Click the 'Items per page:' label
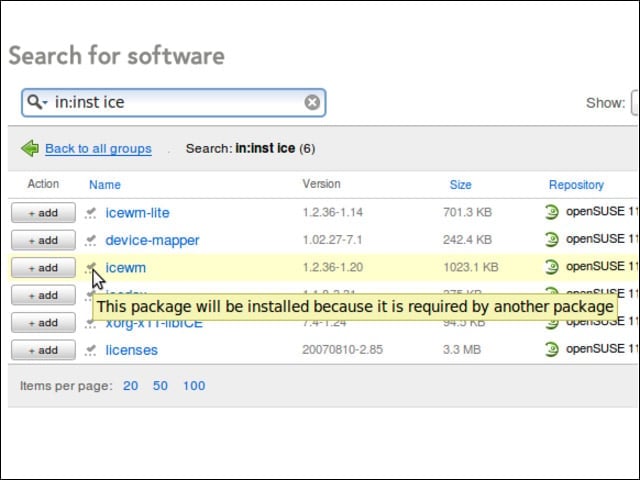 (66, 386)
